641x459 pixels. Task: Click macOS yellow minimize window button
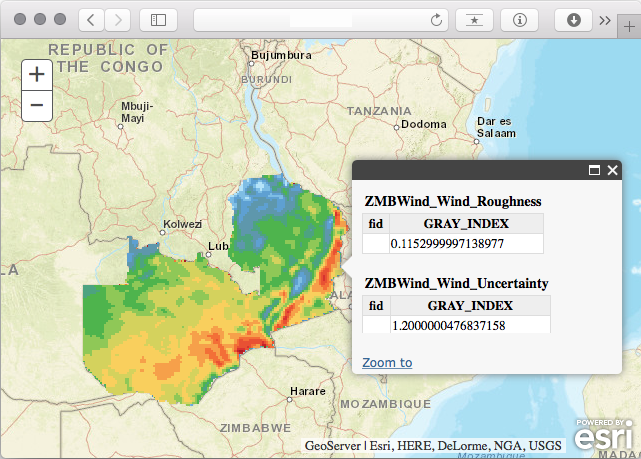40,19
